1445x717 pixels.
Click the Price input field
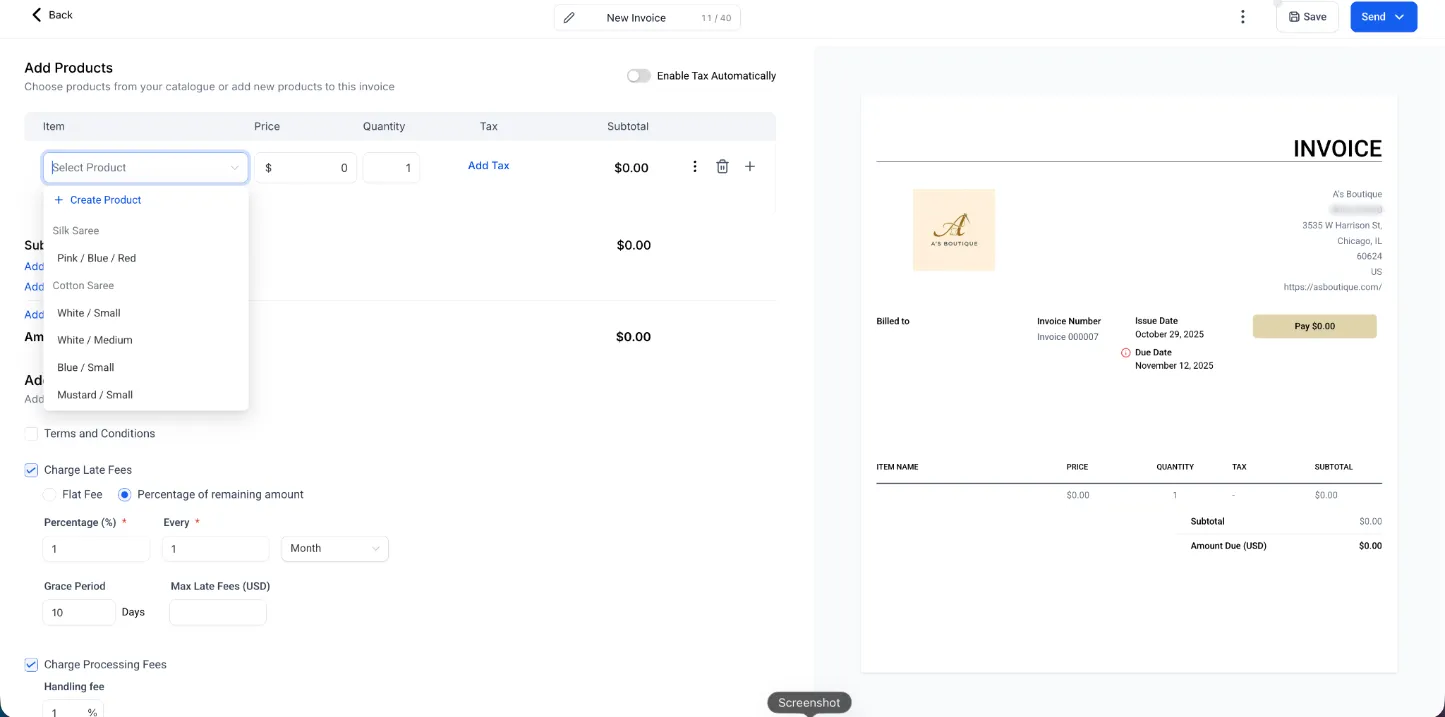[305, 168]
